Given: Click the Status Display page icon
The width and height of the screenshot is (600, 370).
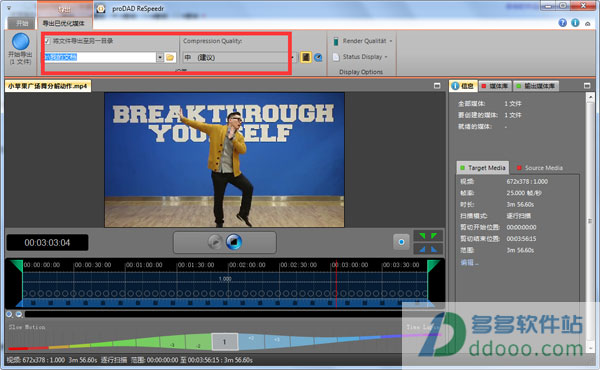Looking at the screenshot, I should tap(336, 57).
